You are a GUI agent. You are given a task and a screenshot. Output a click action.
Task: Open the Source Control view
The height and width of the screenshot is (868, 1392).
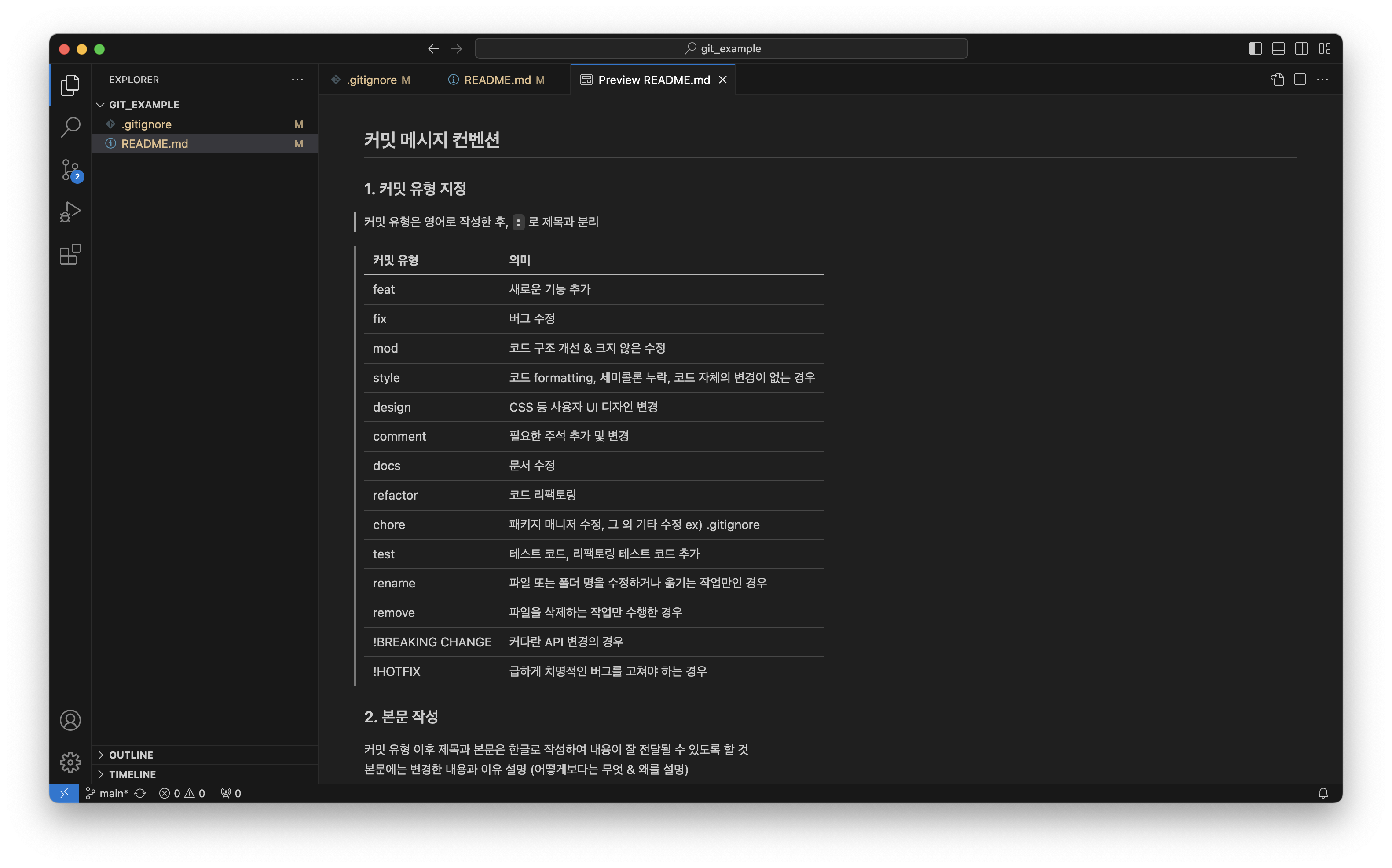(71, 170)
